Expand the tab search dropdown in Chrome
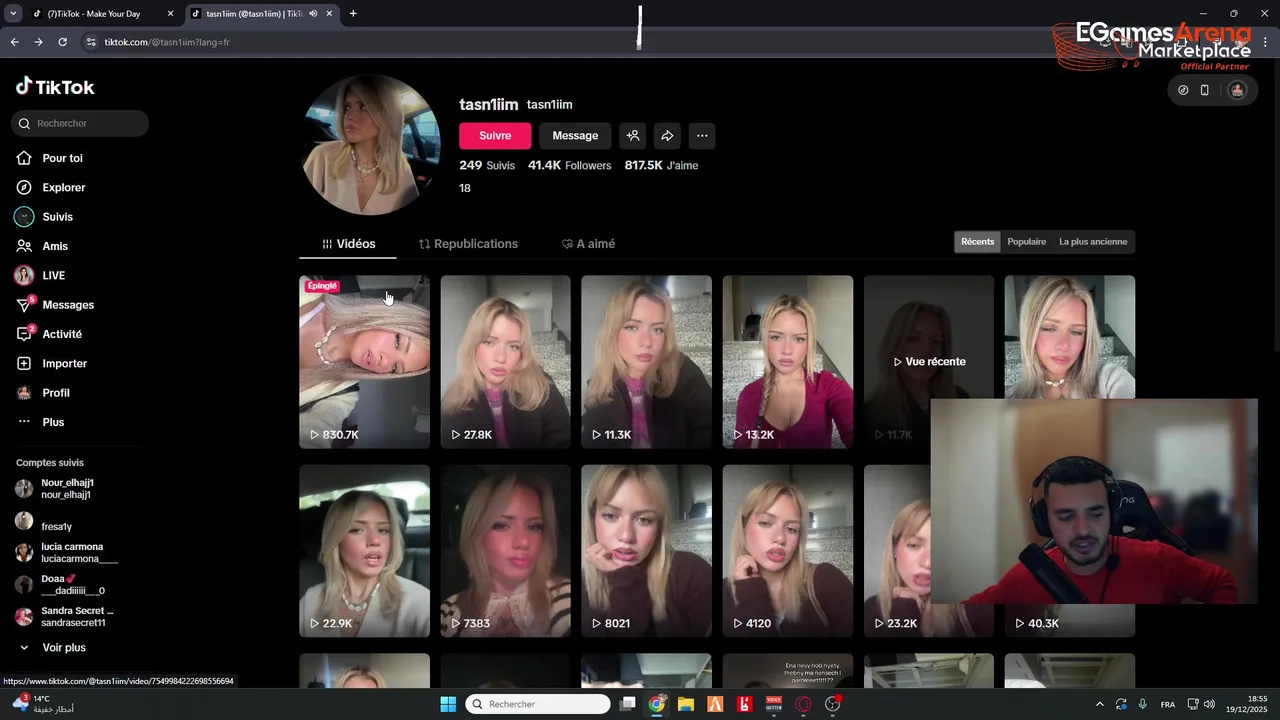The width and height of the screenshot is (1280, 720). (x=13, y=14)
